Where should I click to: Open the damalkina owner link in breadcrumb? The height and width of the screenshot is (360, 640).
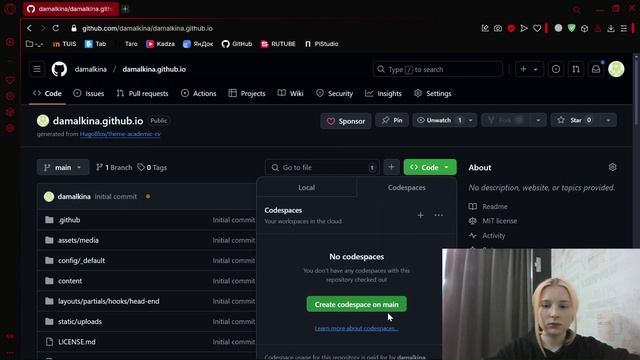91,69
